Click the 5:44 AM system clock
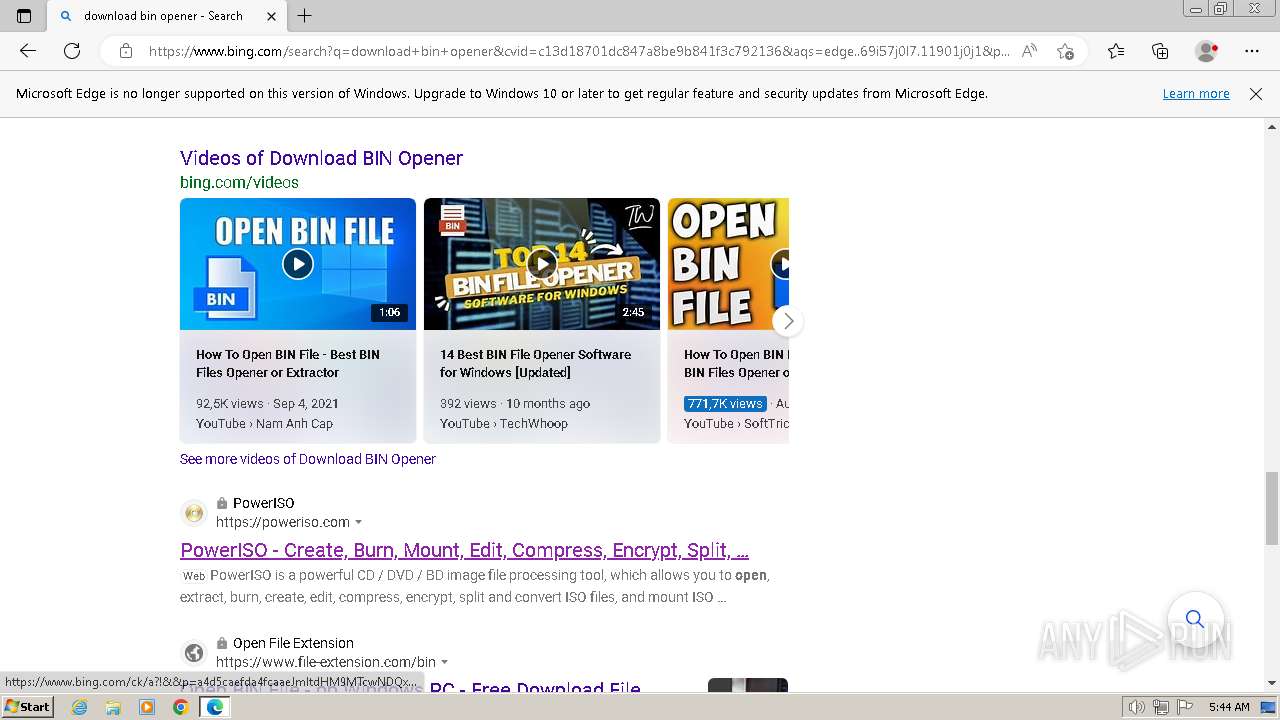Screen dimensions: 1280x720 (1229, 707)
